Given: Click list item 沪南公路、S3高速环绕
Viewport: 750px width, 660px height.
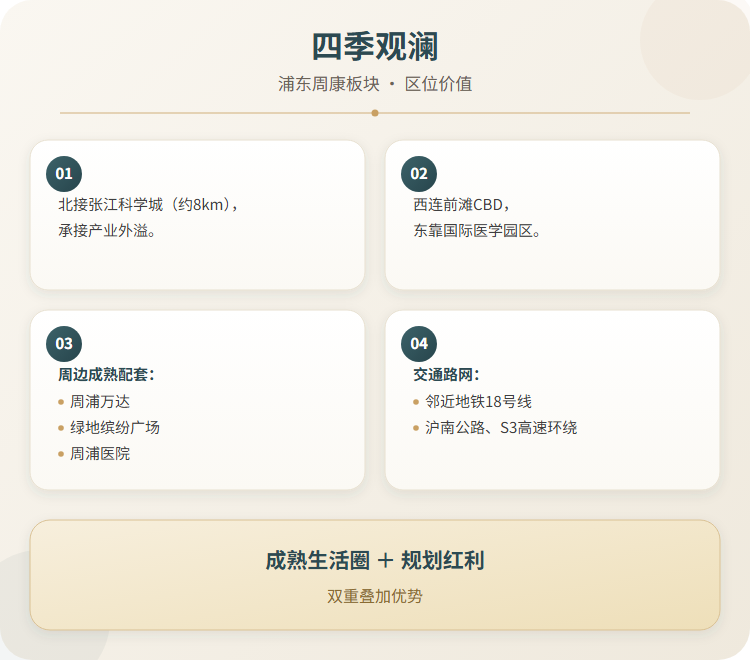Looking at the screenshot, I should 501,427.
